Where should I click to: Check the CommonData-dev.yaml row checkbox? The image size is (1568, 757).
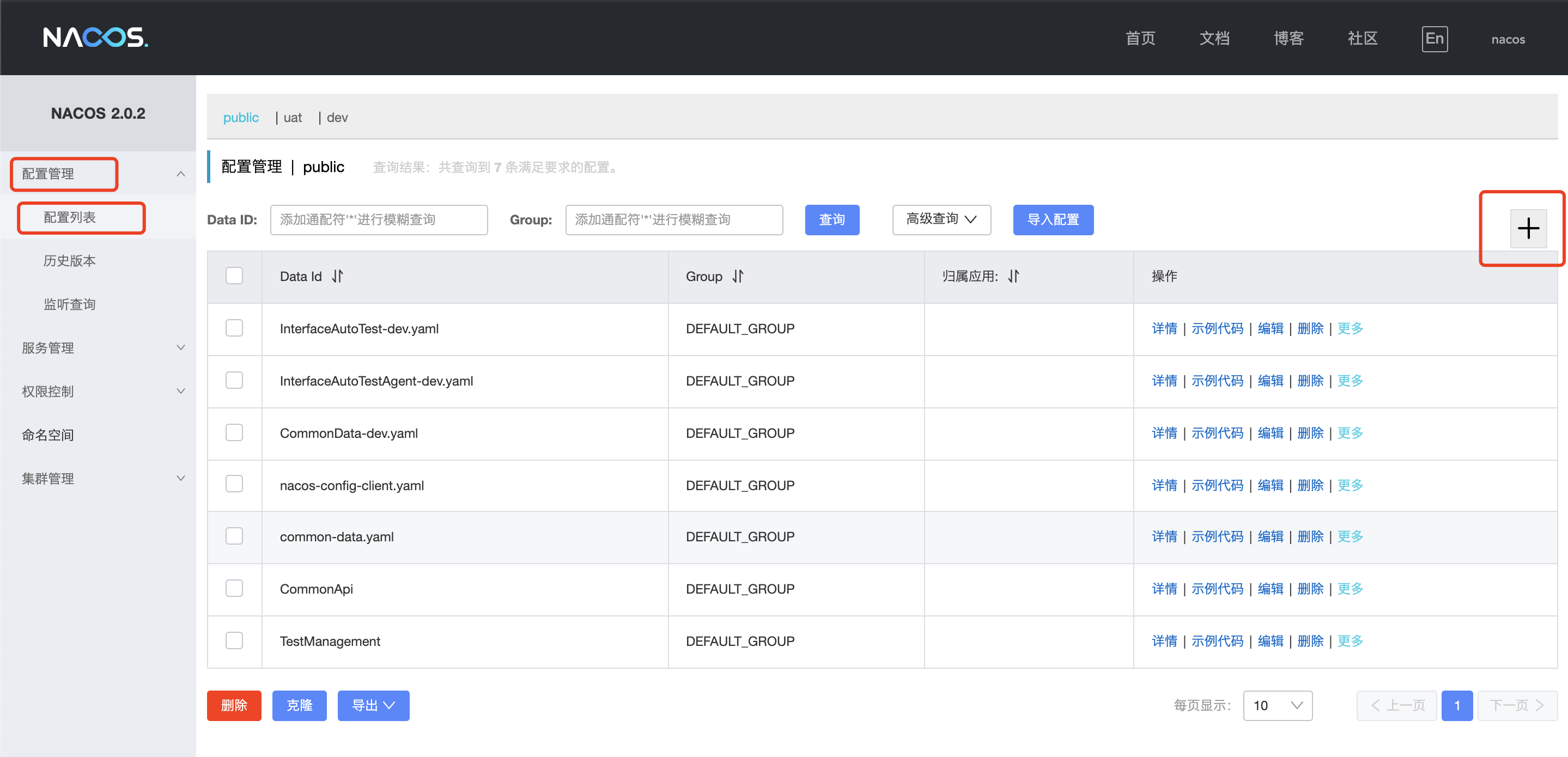tap(234, 432)
